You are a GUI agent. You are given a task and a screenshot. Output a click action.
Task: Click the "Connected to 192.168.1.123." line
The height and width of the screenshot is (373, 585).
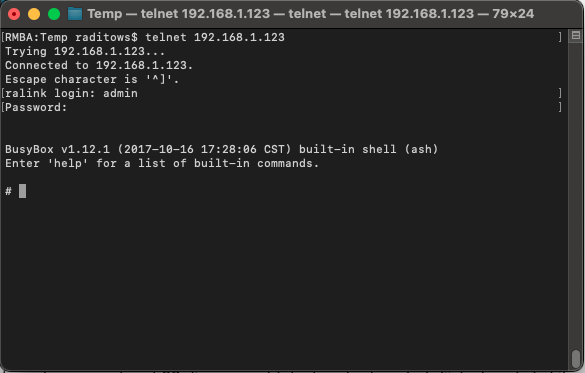point(99,65)
